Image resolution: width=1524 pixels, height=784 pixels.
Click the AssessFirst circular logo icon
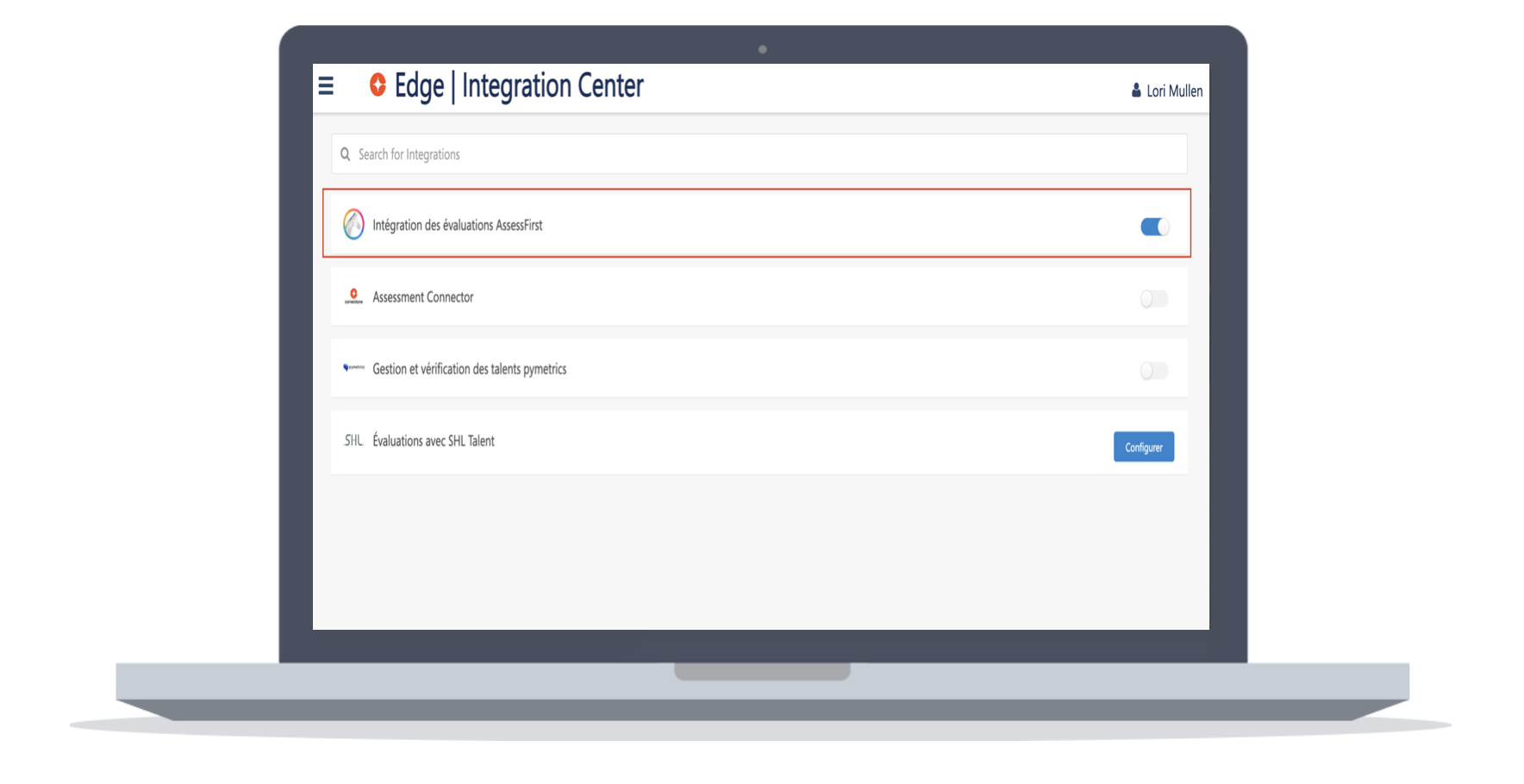click(x=353, y=225)
